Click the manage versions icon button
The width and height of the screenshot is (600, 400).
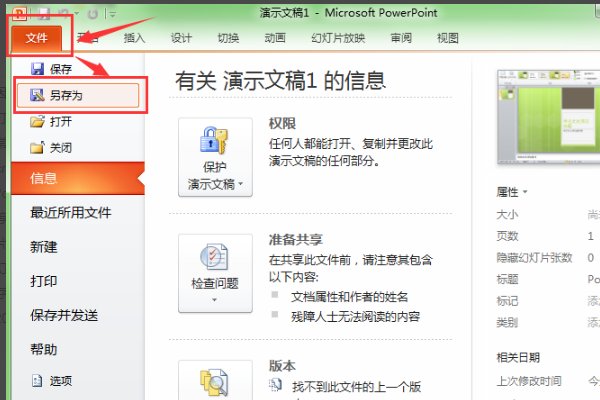(215, 380)
